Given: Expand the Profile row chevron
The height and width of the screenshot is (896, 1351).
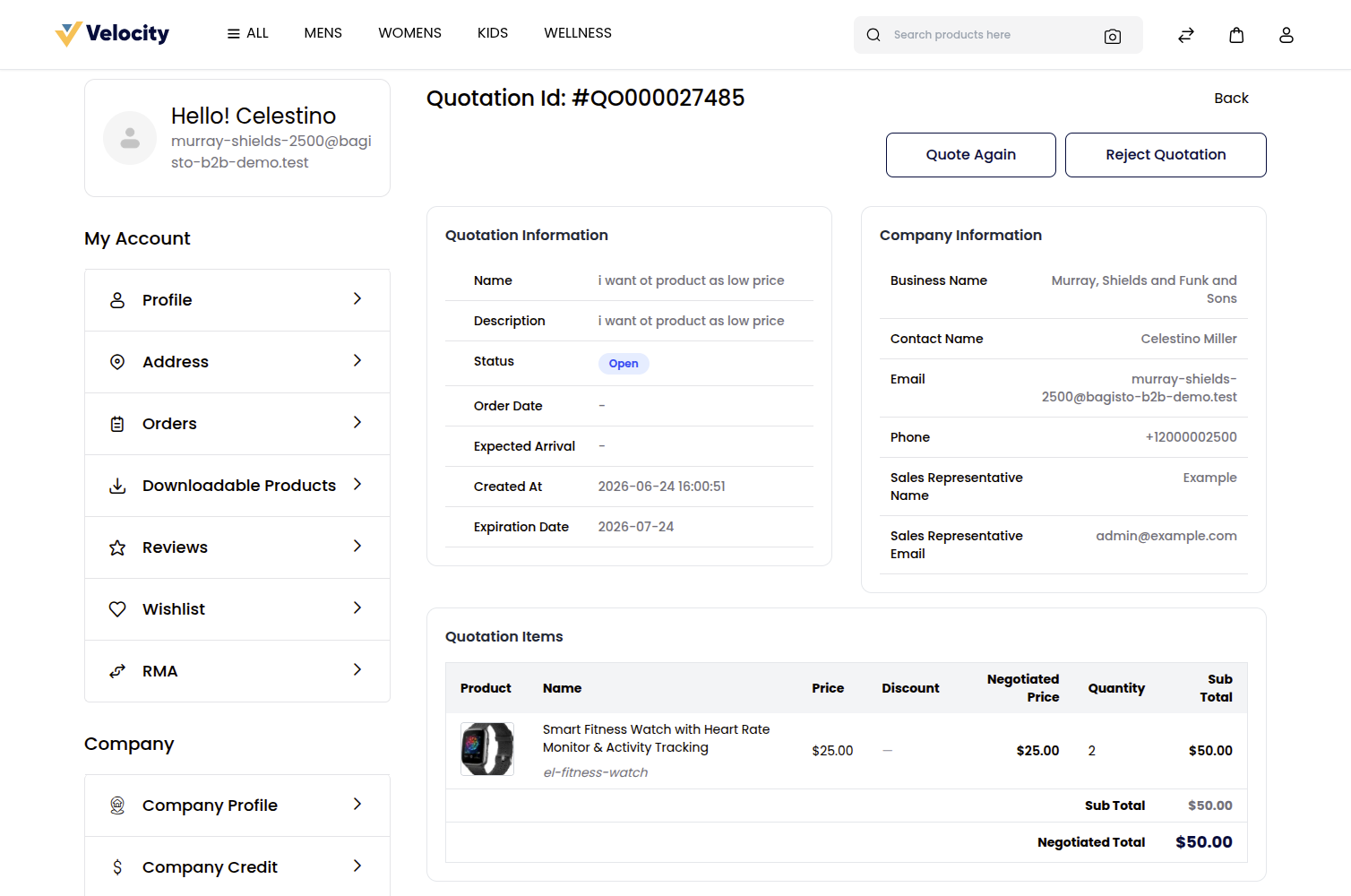Looking at the screenshot, I should coord(357,298).
